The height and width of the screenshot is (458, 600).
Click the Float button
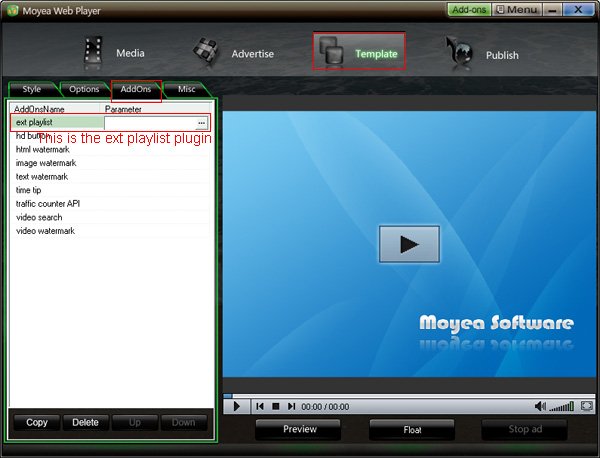tap(412, 430)
